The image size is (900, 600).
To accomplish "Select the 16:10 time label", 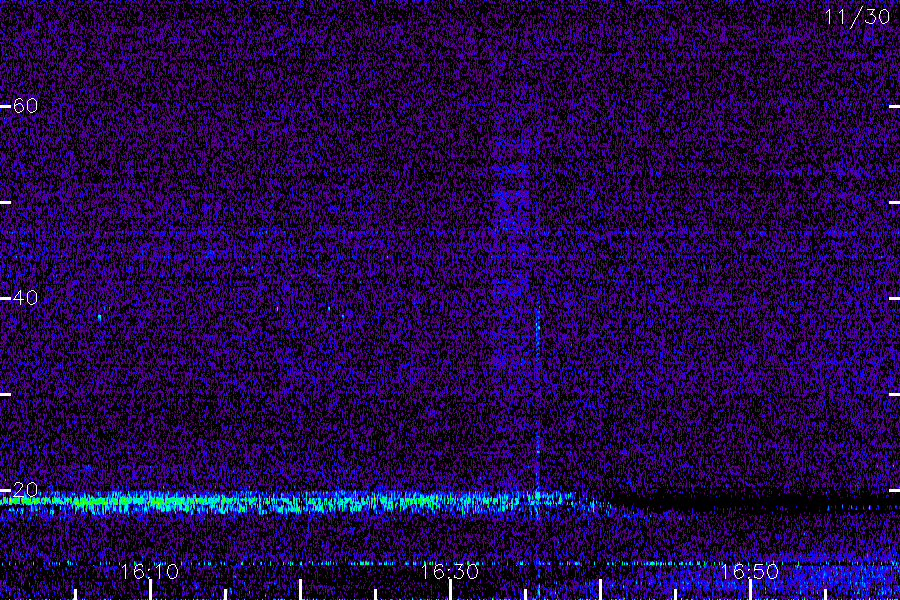I will (x=150, y=571).
